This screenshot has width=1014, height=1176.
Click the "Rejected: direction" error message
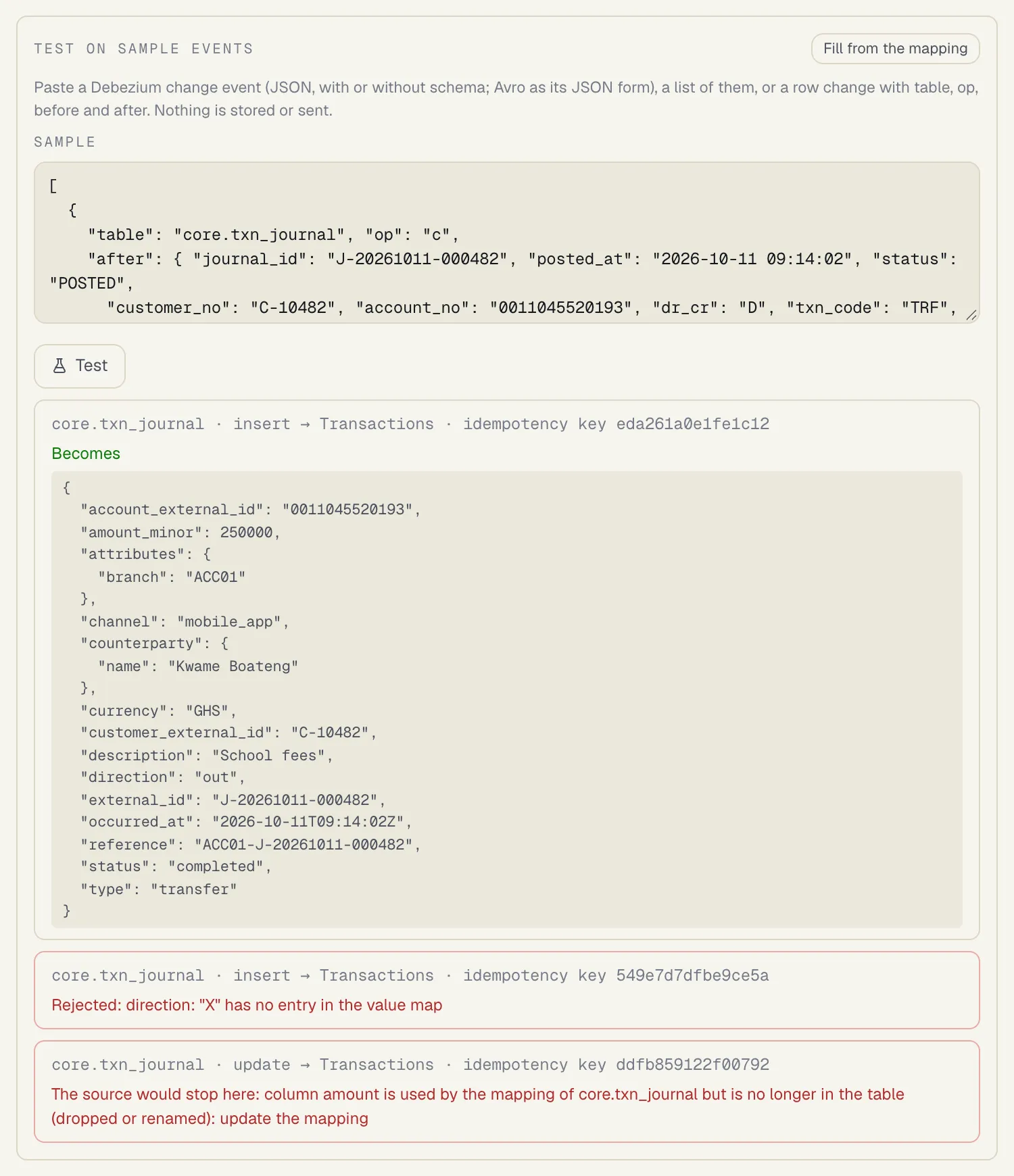point(247,1005)
